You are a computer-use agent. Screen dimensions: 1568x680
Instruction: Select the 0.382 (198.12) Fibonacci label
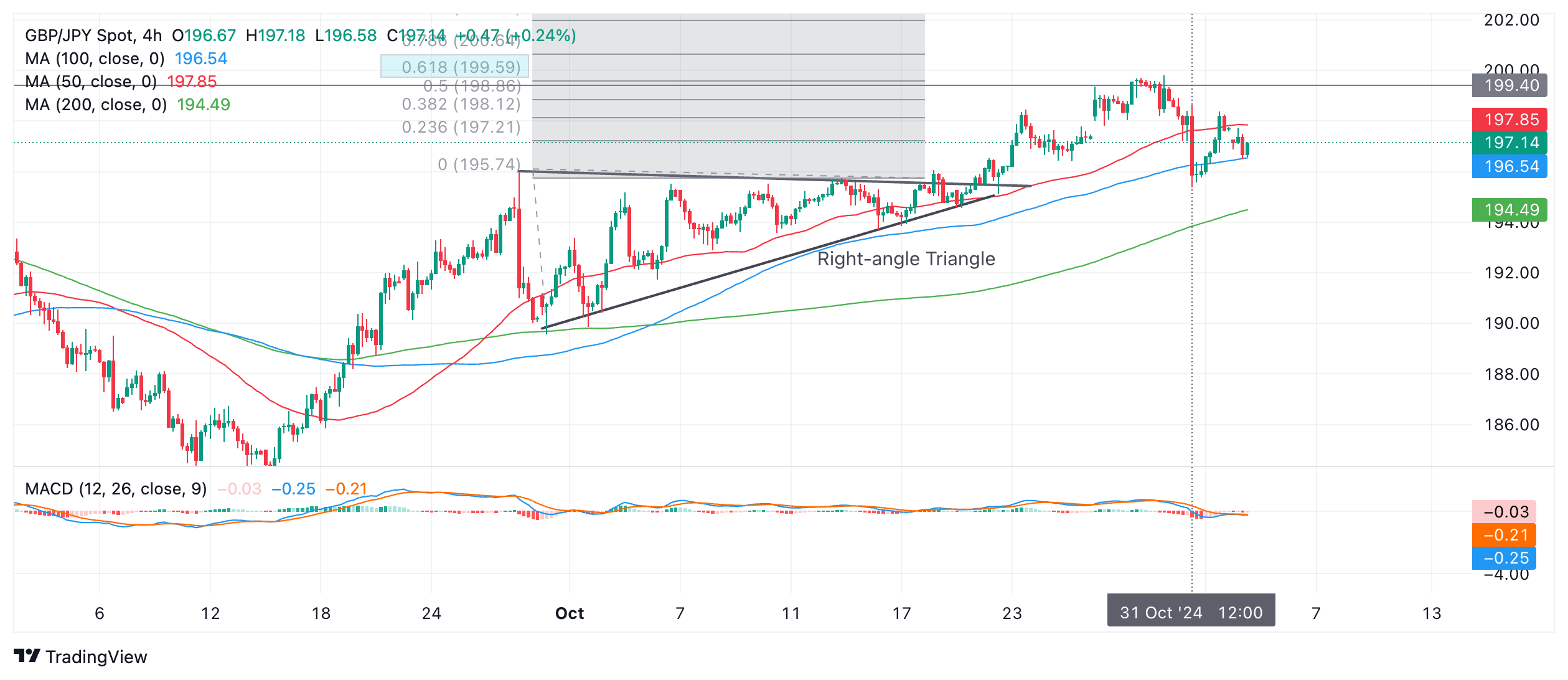click(461, 104)
